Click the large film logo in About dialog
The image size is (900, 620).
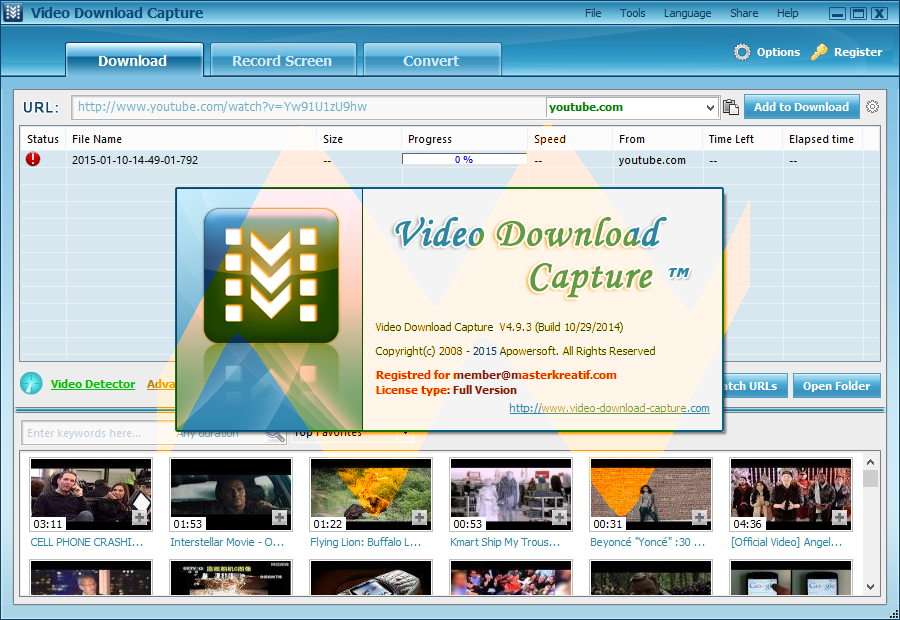point(271,276)
